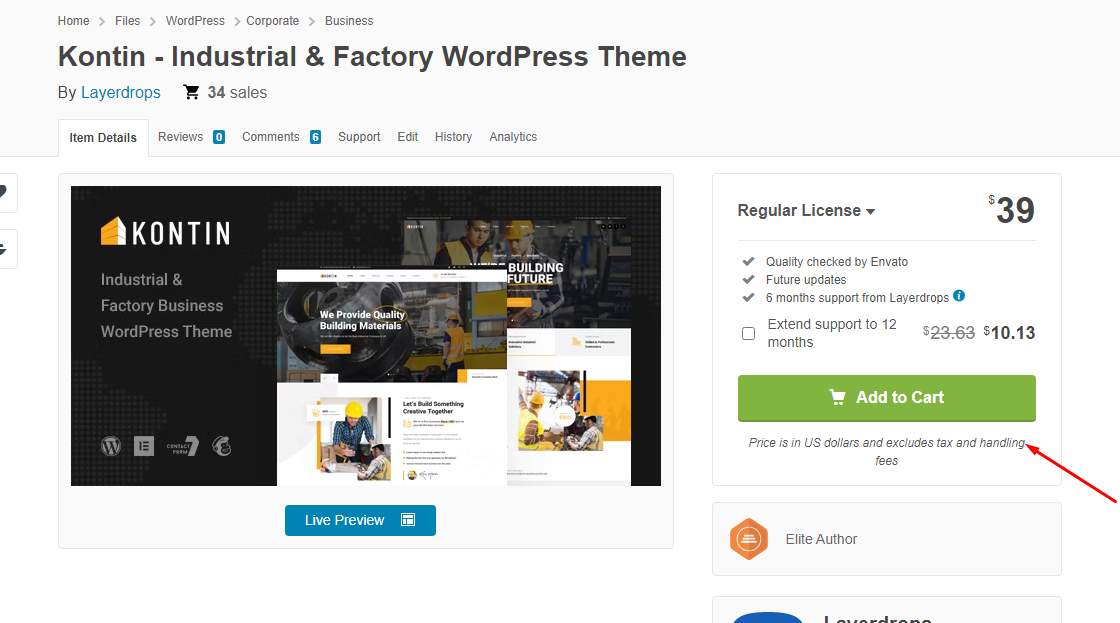Click the Contact Form 7 logo in preview
Screen dimensions: 1120x623
[x=183, y=447]
